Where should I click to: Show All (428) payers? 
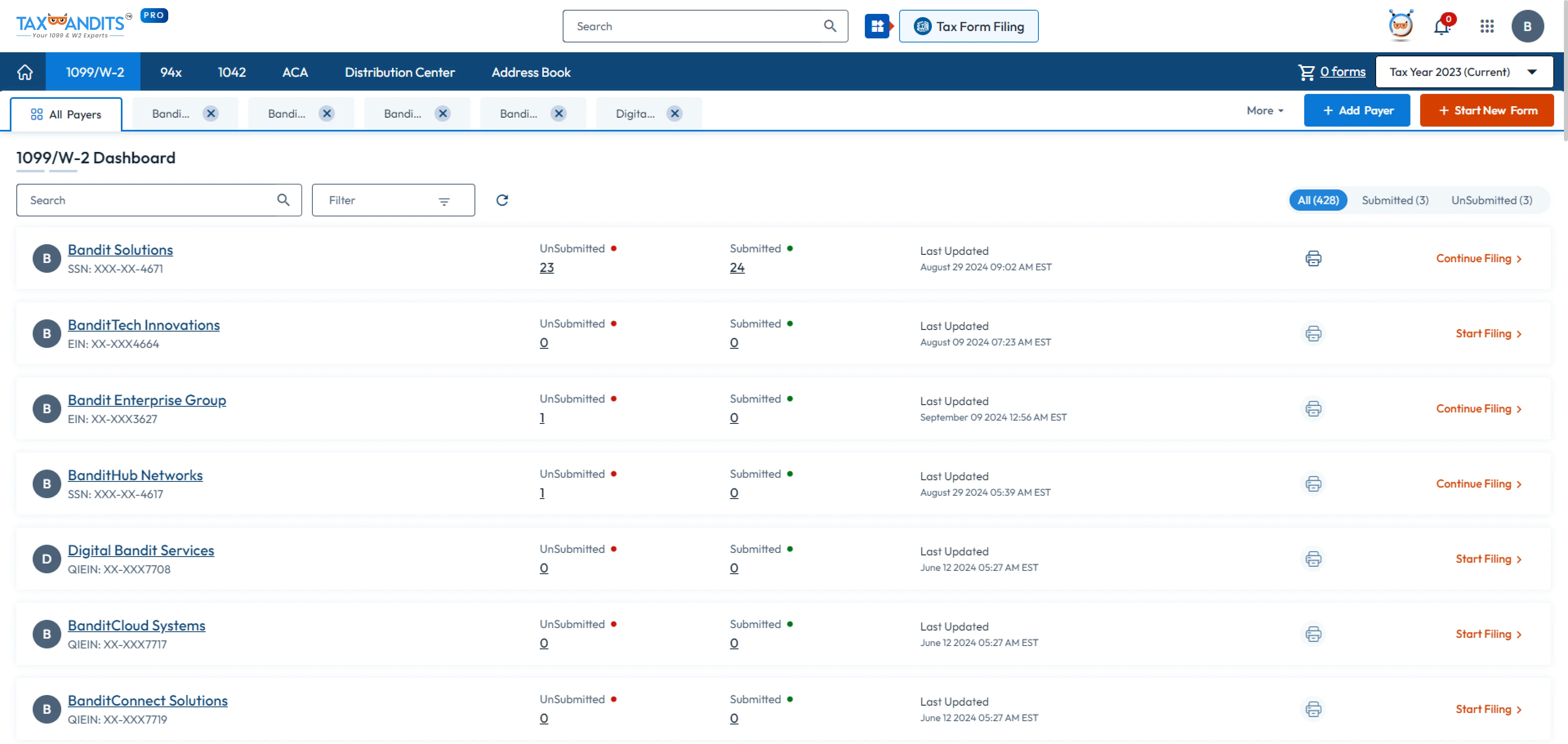point(1318,200)
